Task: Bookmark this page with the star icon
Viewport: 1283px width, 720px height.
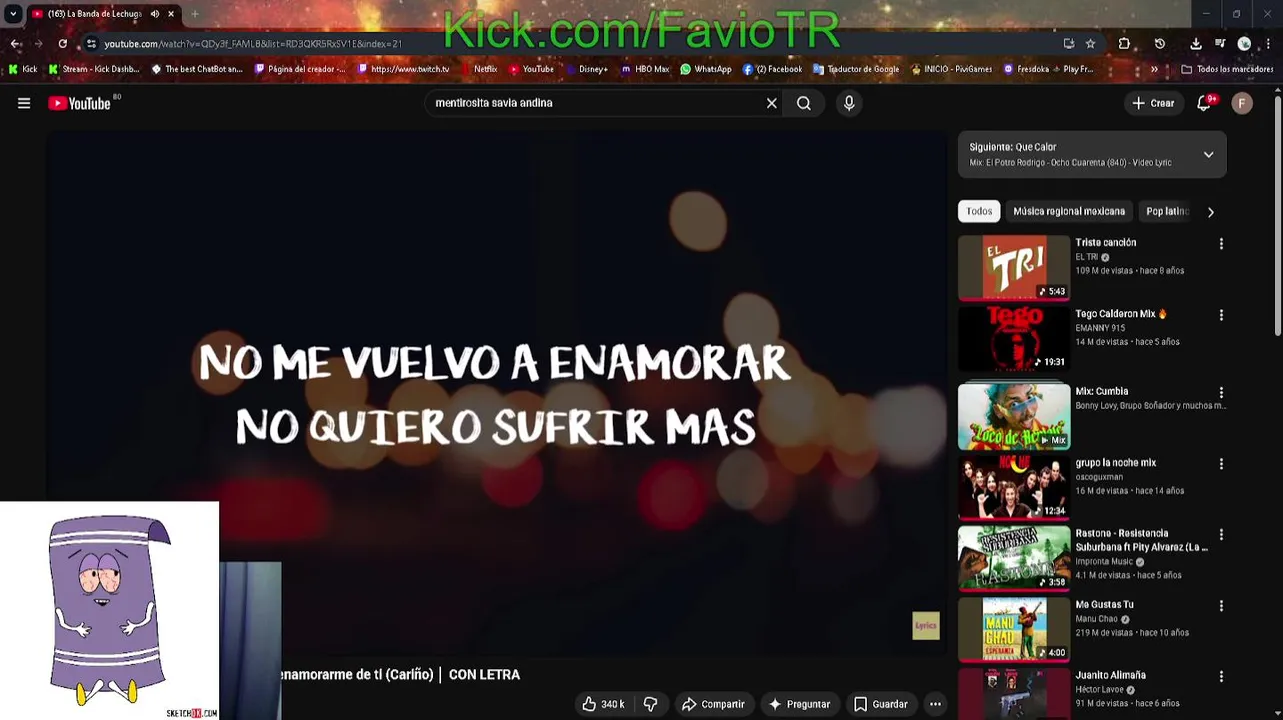Action: (x=1090, y=44)
